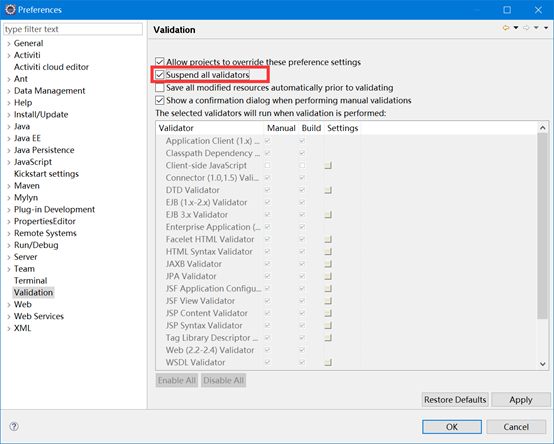Open the back history dropdown arrow
This screenshot has width=554, height=444.
click(x=516, y=28)
